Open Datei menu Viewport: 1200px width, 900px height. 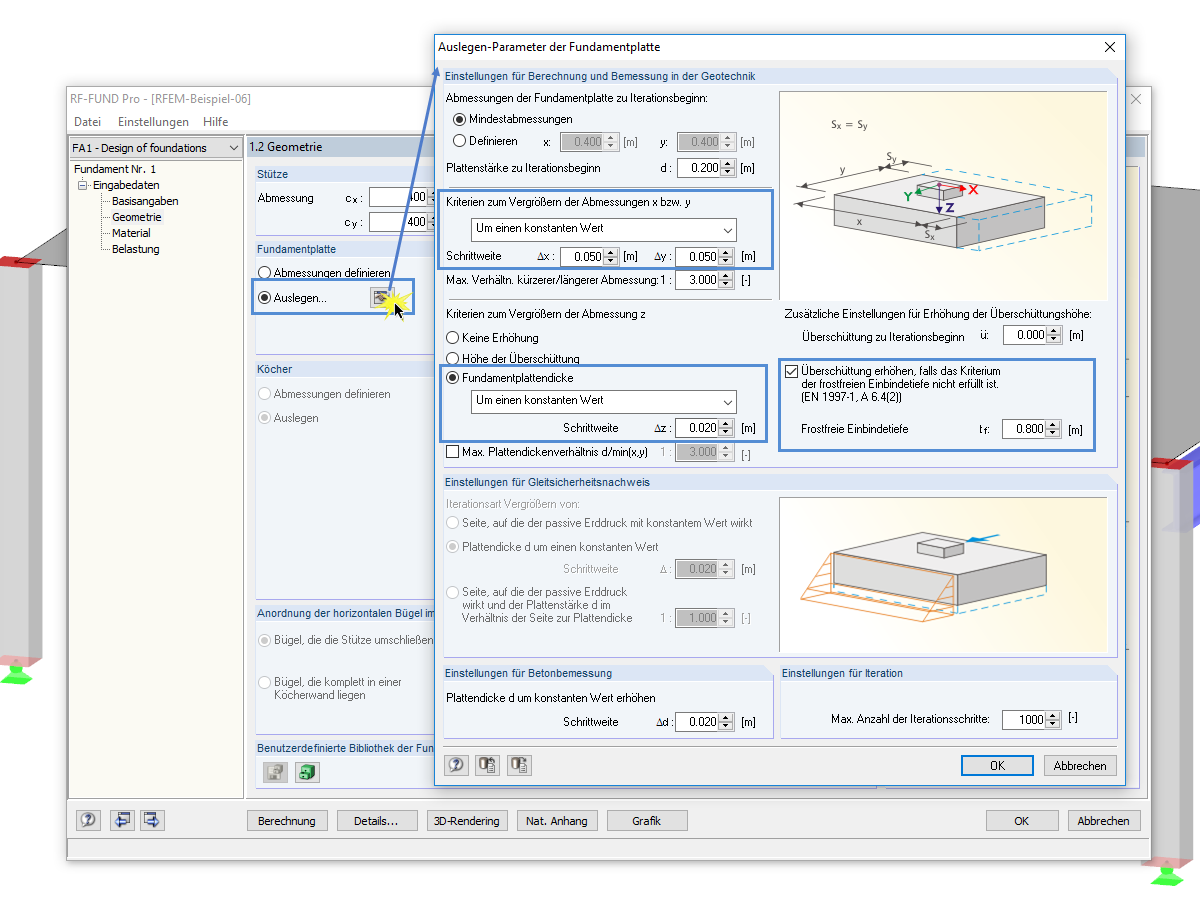[x=87, y=122]
